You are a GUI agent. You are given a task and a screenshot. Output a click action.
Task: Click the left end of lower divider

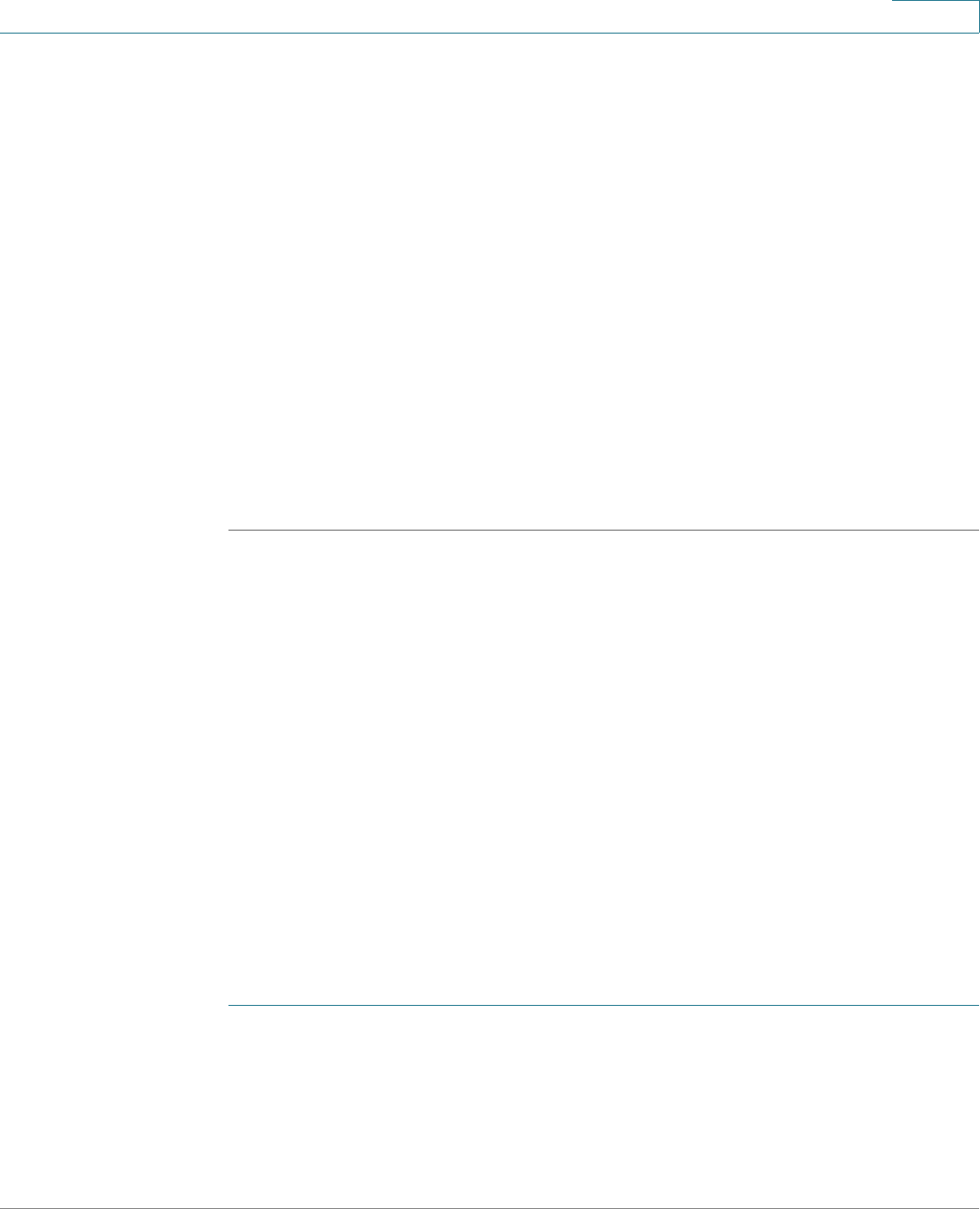pyautogui.click(x=229, y=1005)
